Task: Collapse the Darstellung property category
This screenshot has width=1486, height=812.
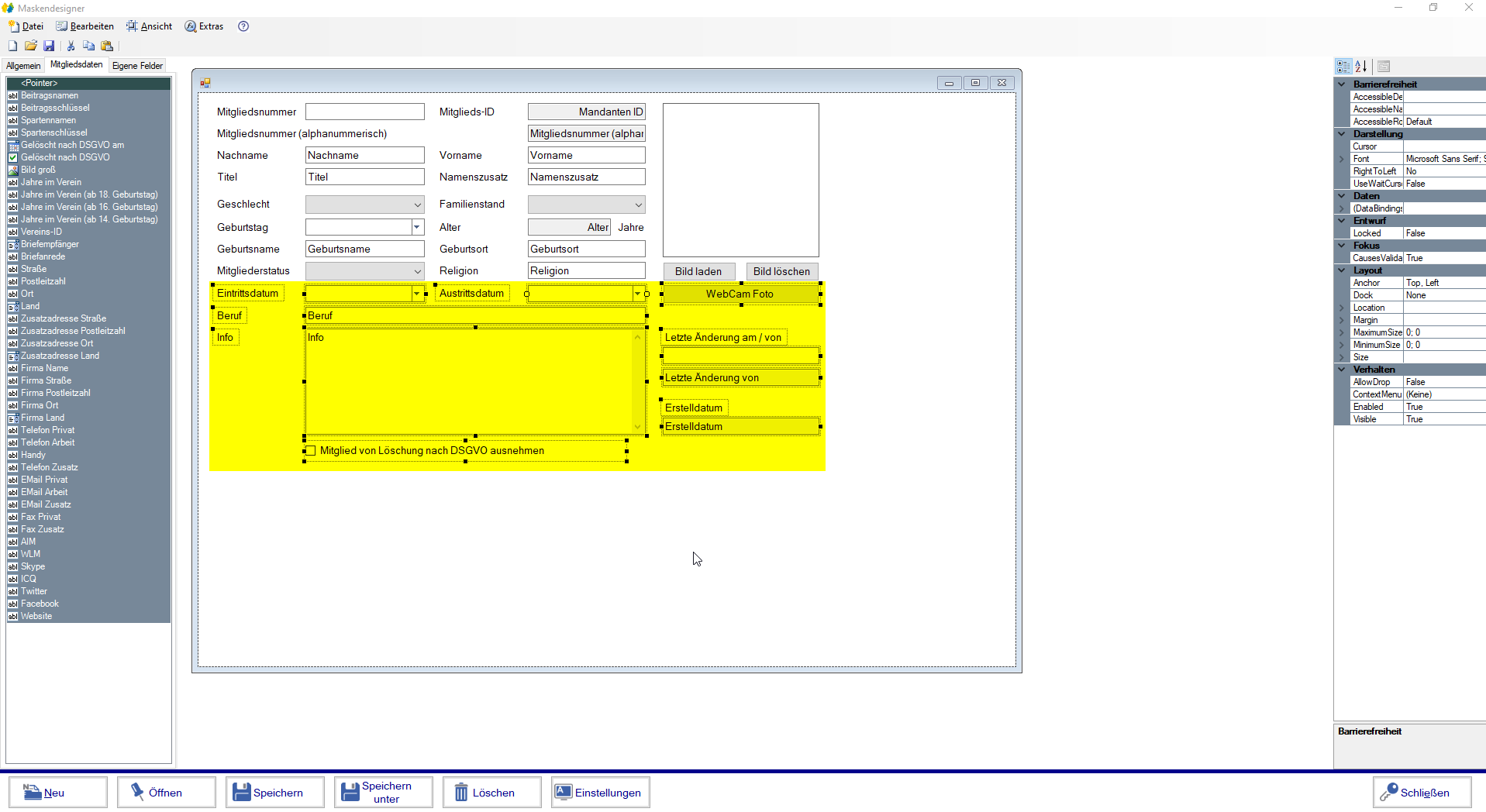Action: [1342, 134]
